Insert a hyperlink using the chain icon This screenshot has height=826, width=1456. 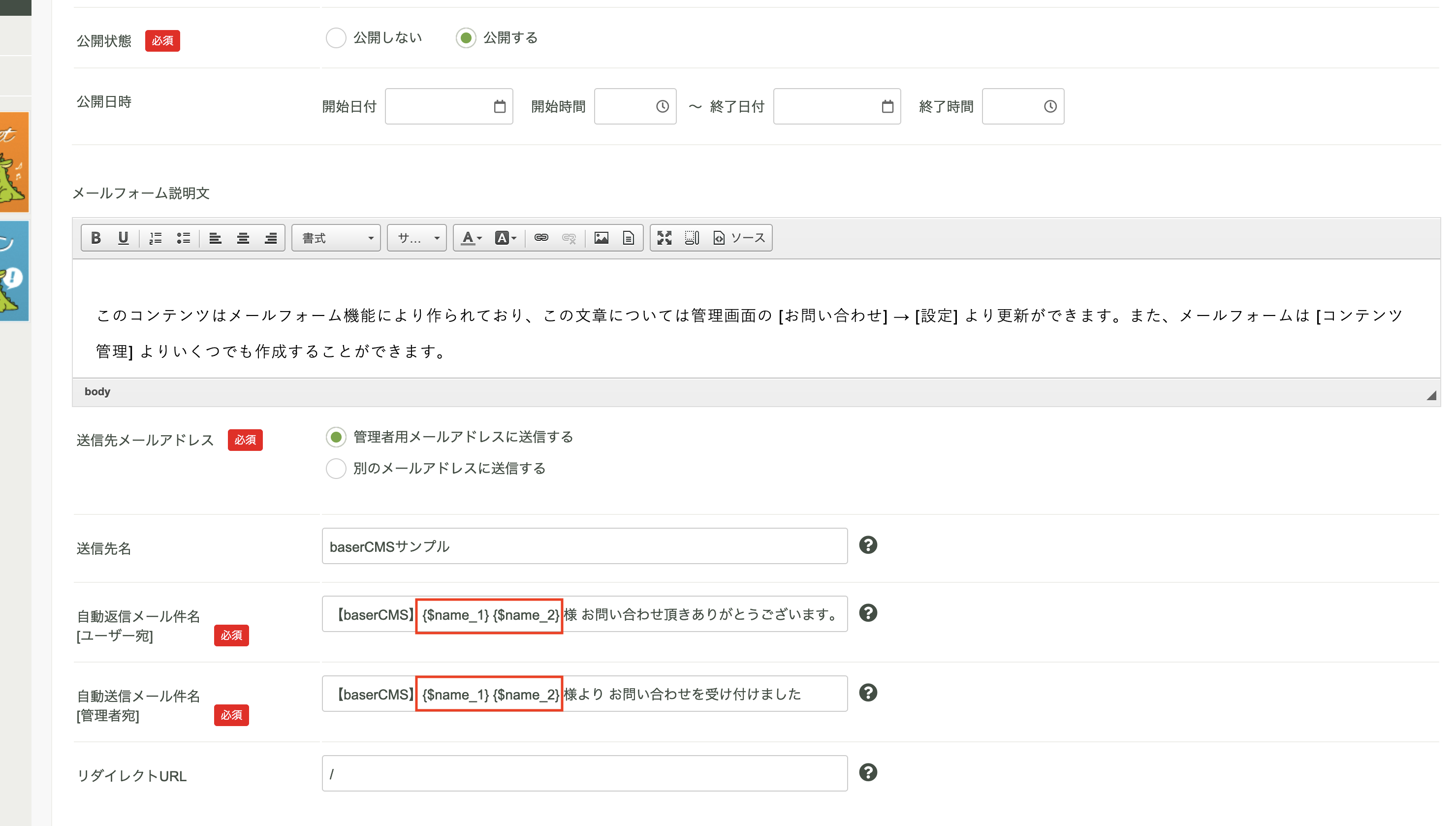[541, 238]
